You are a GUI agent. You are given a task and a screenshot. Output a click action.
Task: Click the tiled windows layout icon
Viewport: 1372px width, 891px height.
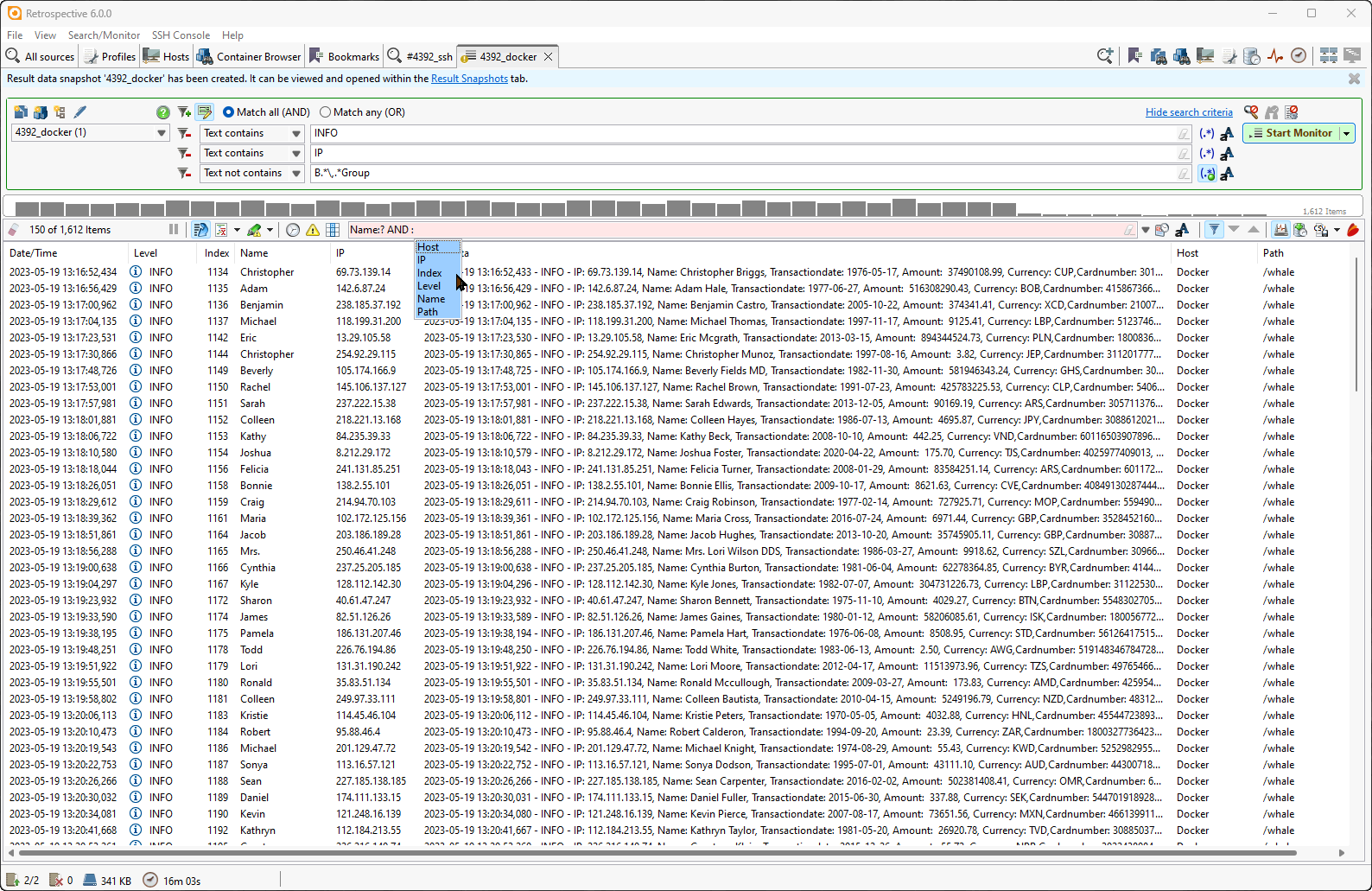(1329, 56)
